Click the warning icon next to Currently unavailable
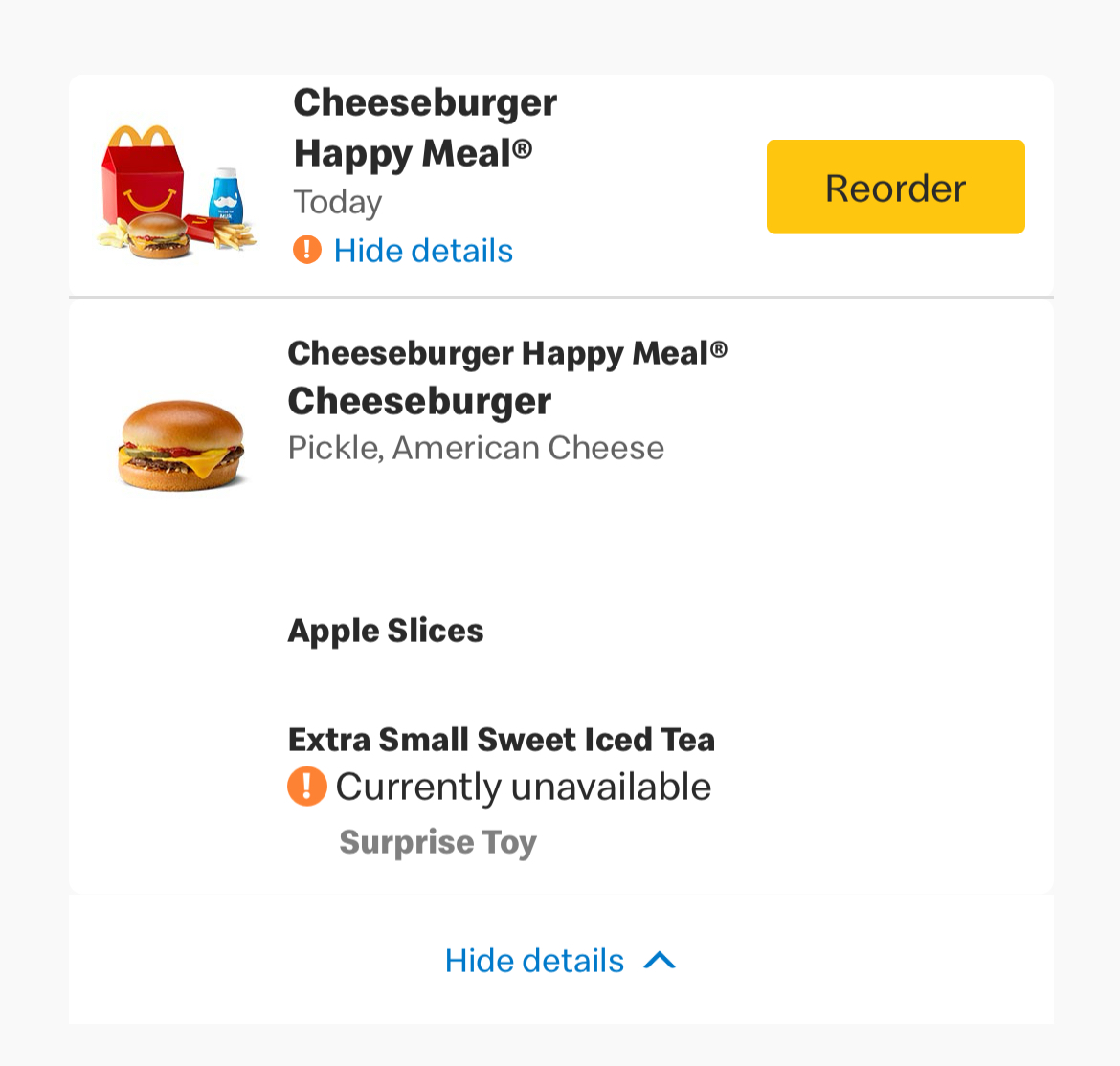Viewport: 1120px width, 1066px height. coord(306,787)
